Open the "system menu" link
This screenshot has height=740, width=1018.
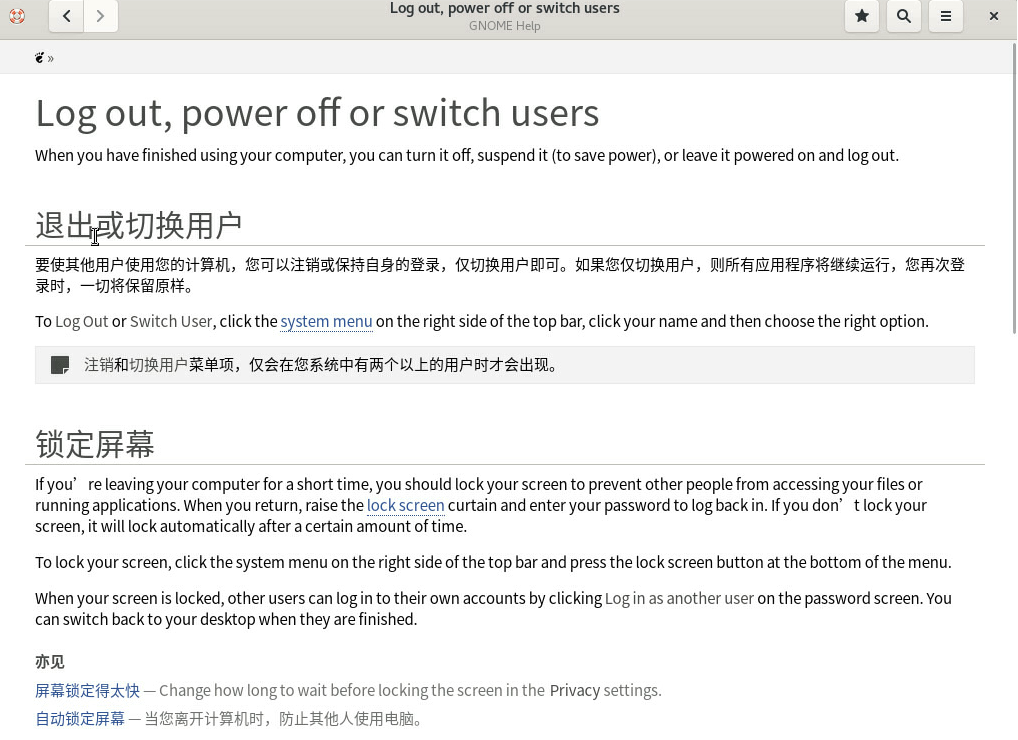326,321
